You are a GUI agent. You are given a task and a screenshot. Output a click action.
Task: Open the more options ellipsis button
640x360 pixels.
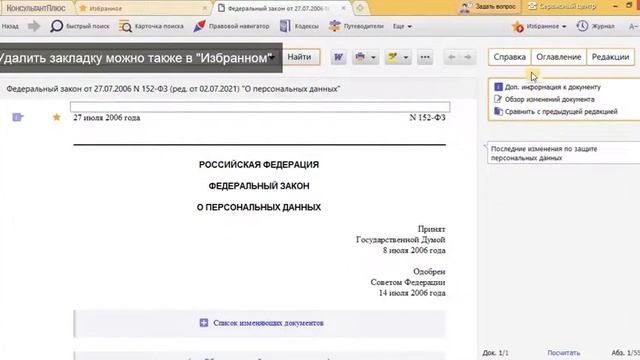point(425,58)
